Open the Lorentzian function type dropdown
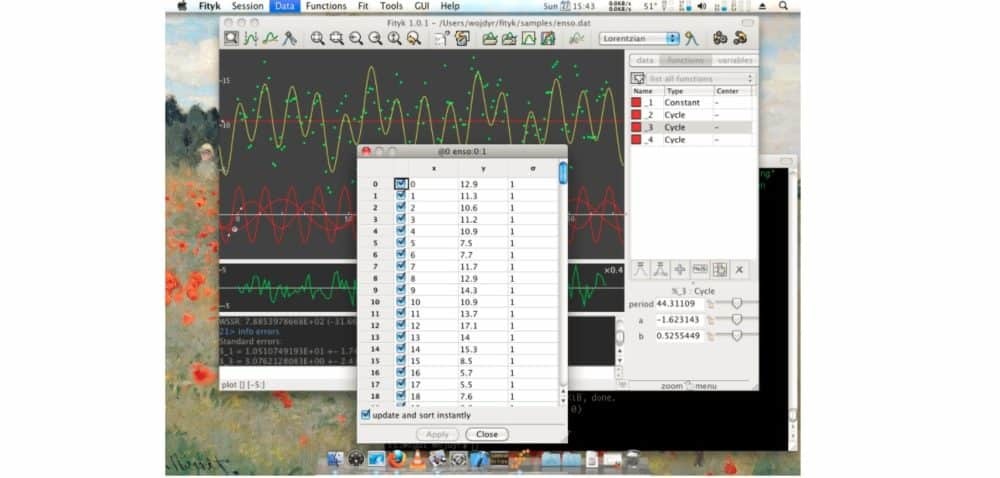This screenshot has height=478, width=1000. [639, 39]
